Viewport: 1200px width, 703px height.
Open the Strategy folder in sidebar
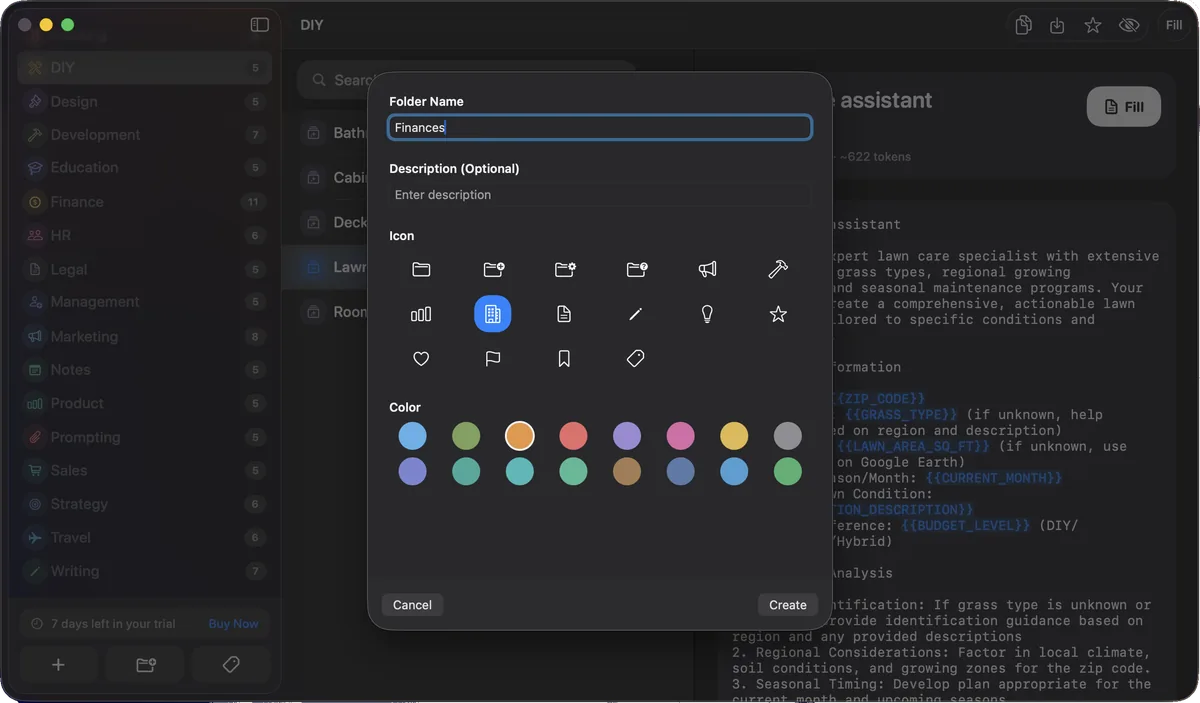tap(145, 505)
